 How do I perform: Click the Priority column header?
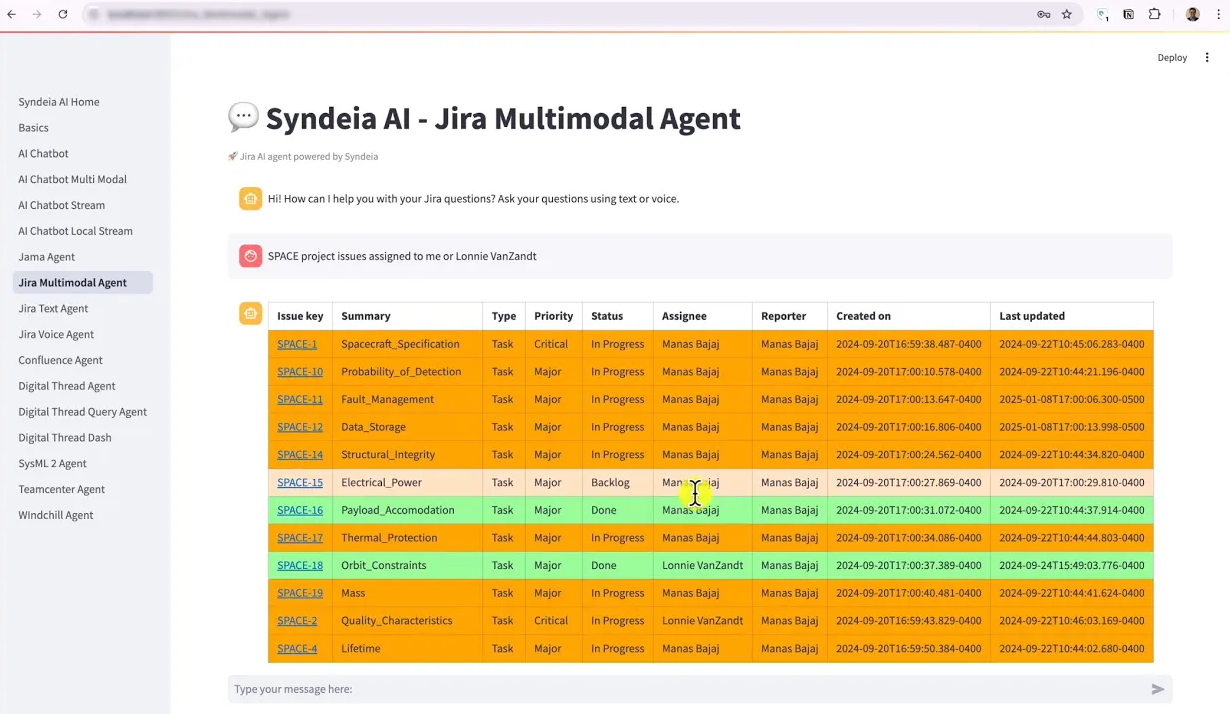553,316
